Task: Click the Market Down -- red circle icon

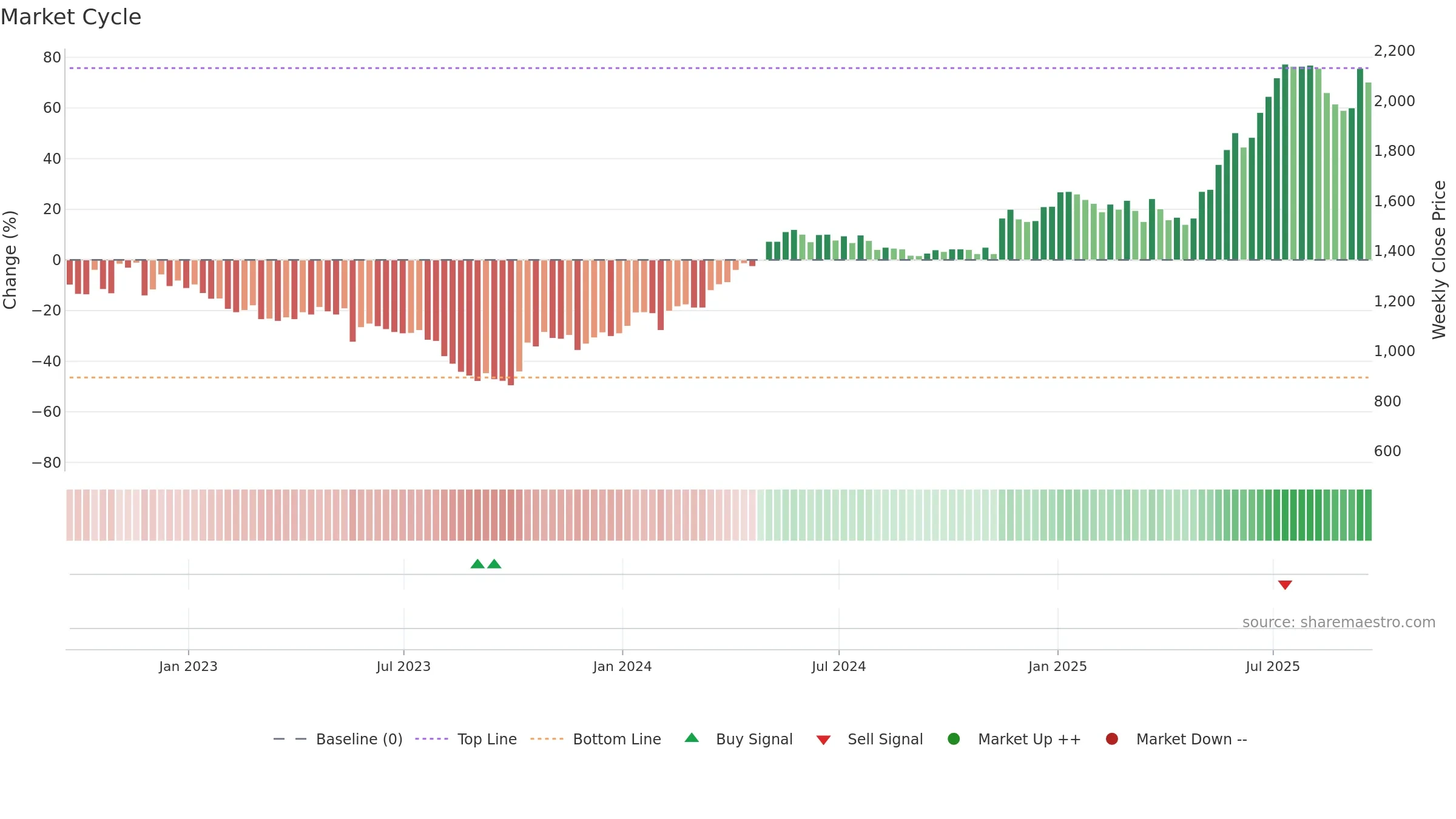Action: [x=1112, y=739]
